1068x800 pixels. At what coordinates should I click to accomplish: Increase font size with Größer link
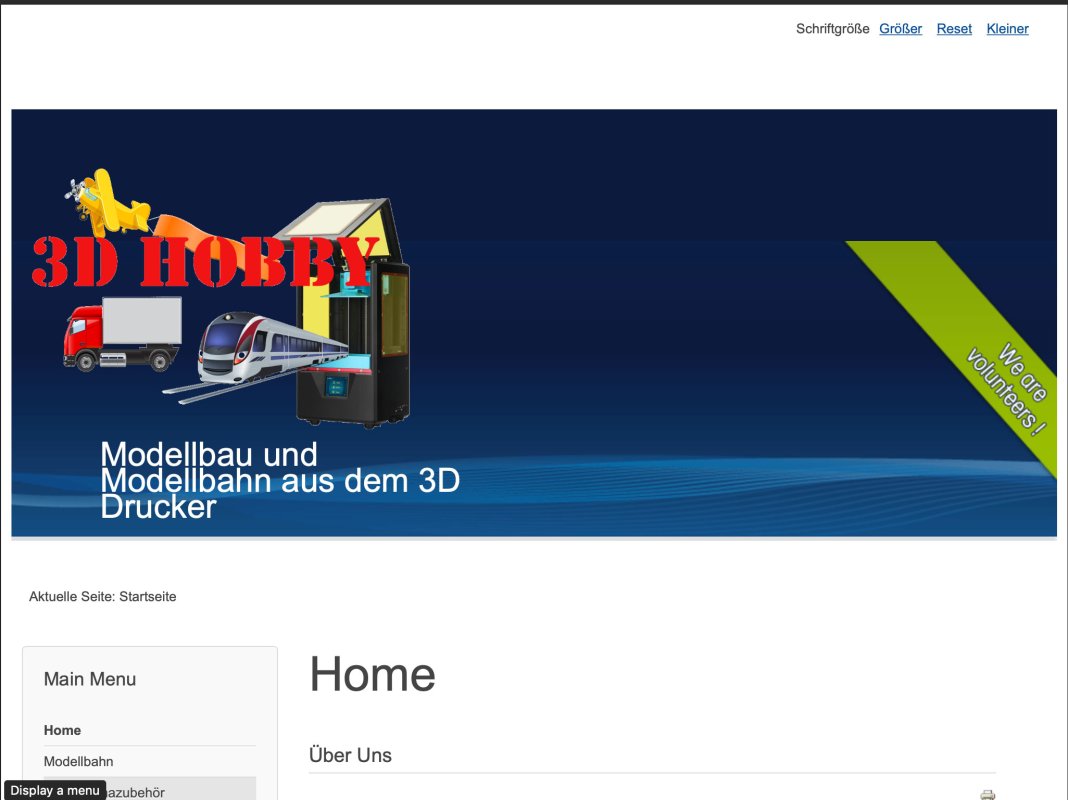(x=900, y=29)
